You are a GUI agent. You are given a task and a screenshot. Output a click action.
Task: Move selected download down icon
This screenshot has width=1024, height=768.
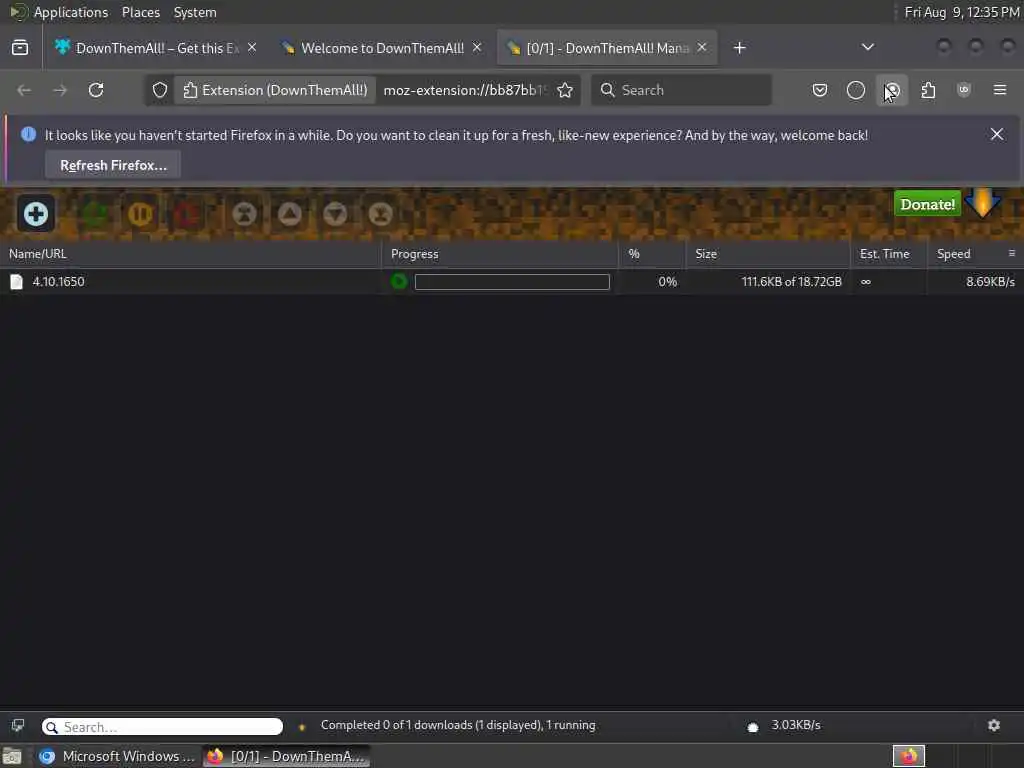(335, 214)
